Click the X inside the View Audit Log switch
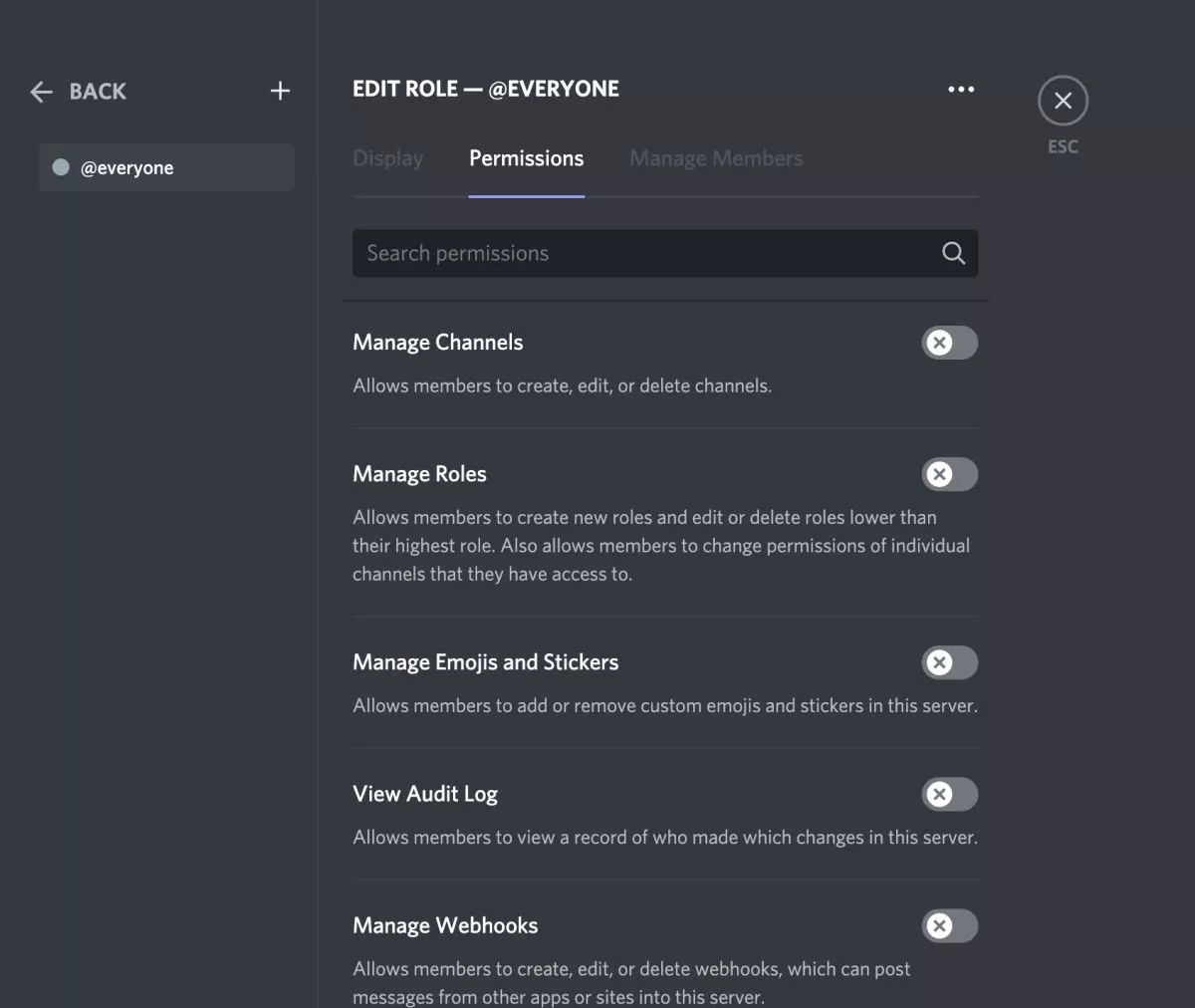Viewport: 1195px width, 1008px height. click(x=940, y=795)
